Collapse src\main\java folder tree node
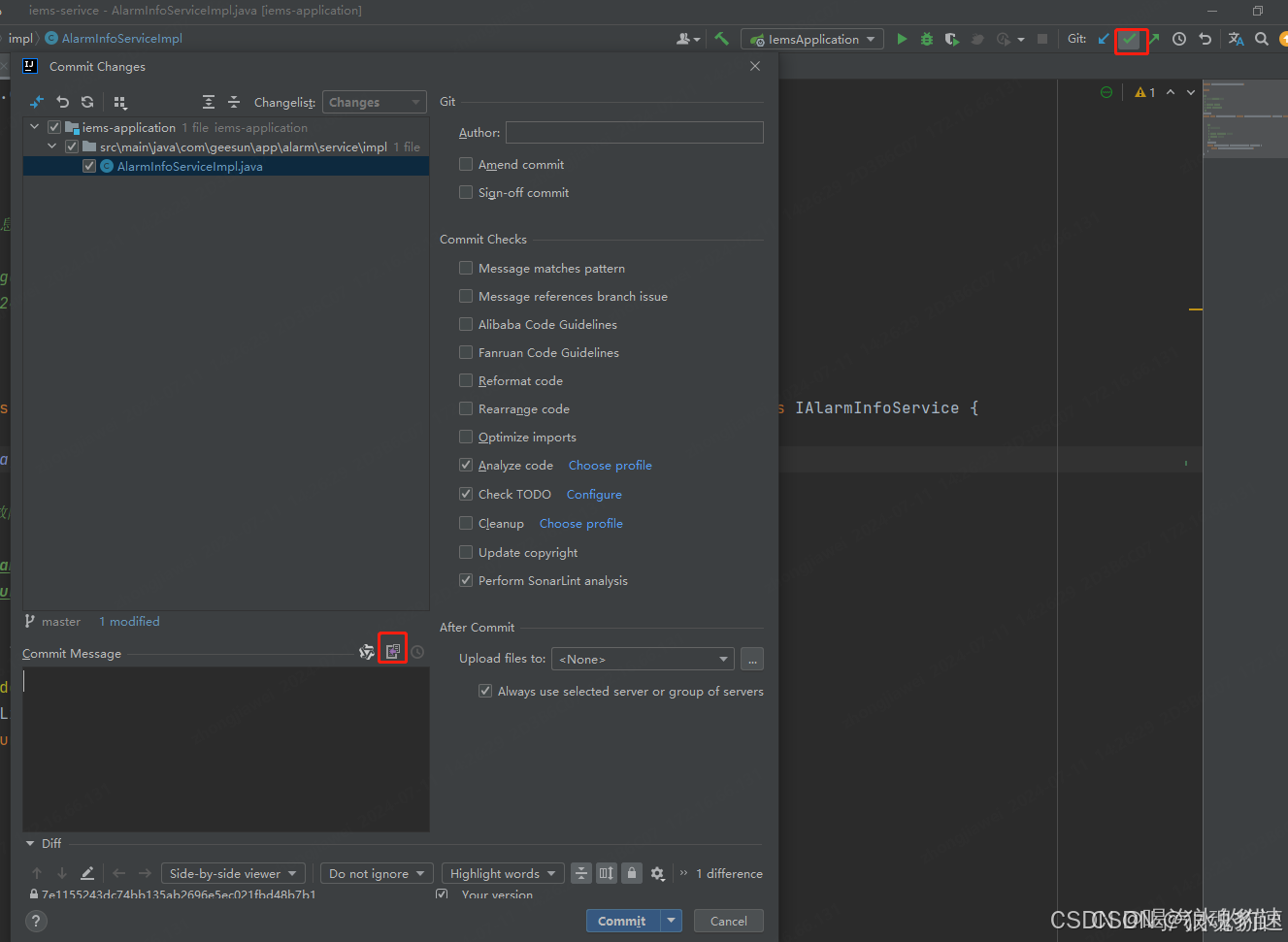Screen dimensions: 1288x942 tap(52, 146)
